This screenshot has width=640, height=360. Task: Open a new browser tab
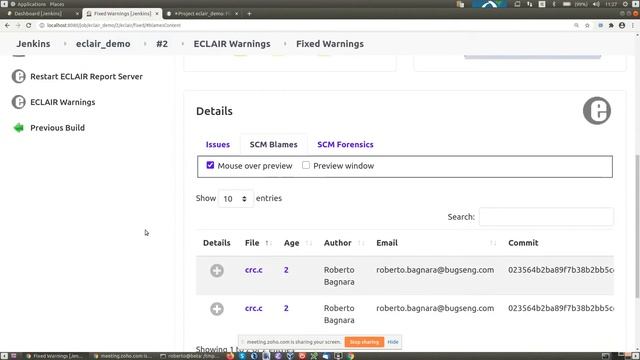[x=249, y=13]
